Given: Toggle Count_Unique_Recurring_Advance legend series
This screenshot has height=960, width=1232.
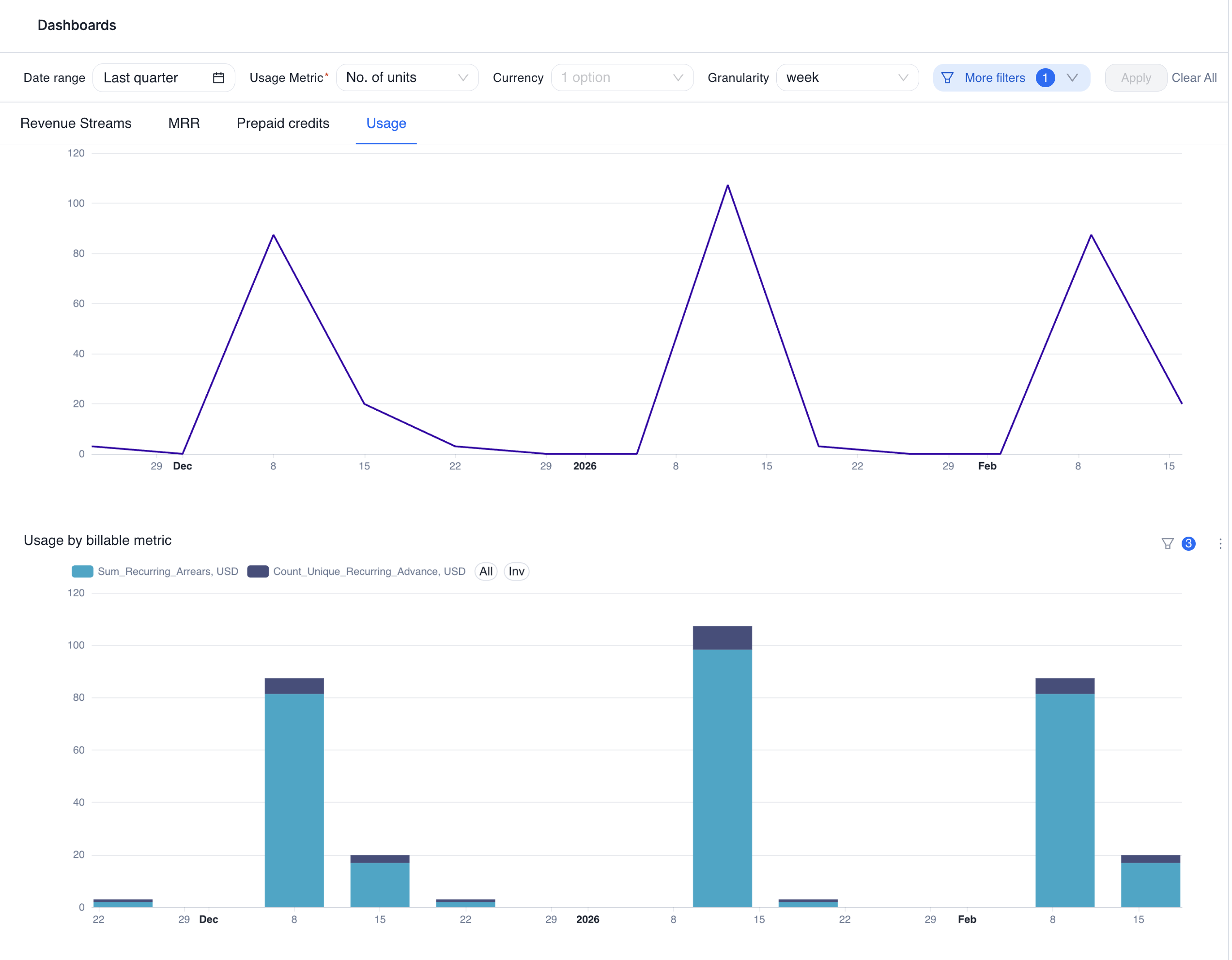Looking at the screenshot, I should tap(356, 572).
